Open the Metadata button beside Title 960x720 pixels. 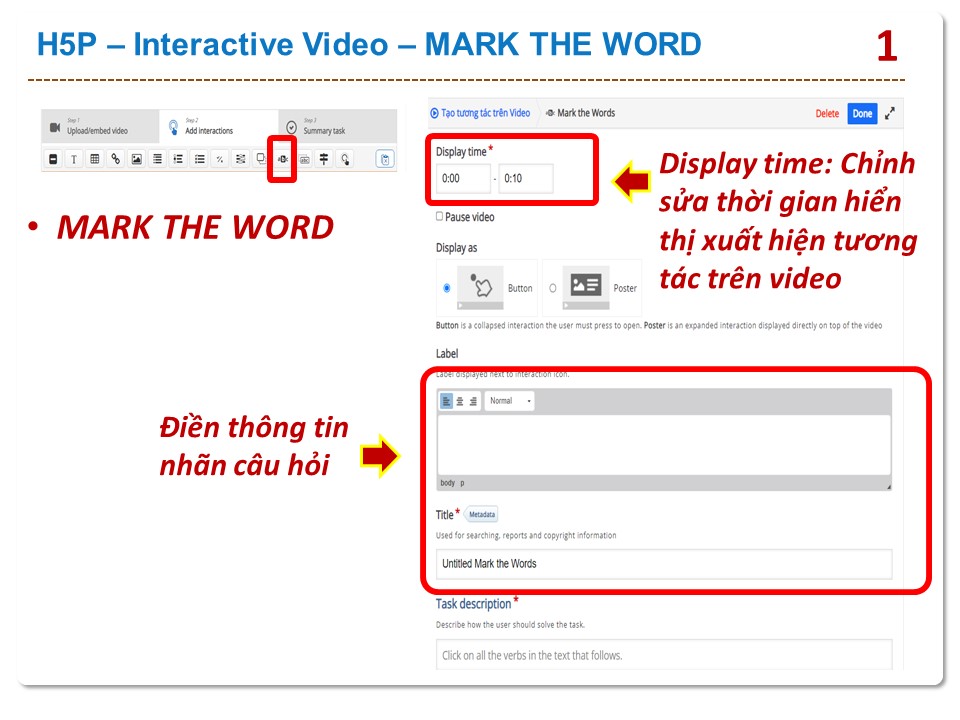[481, 515]
